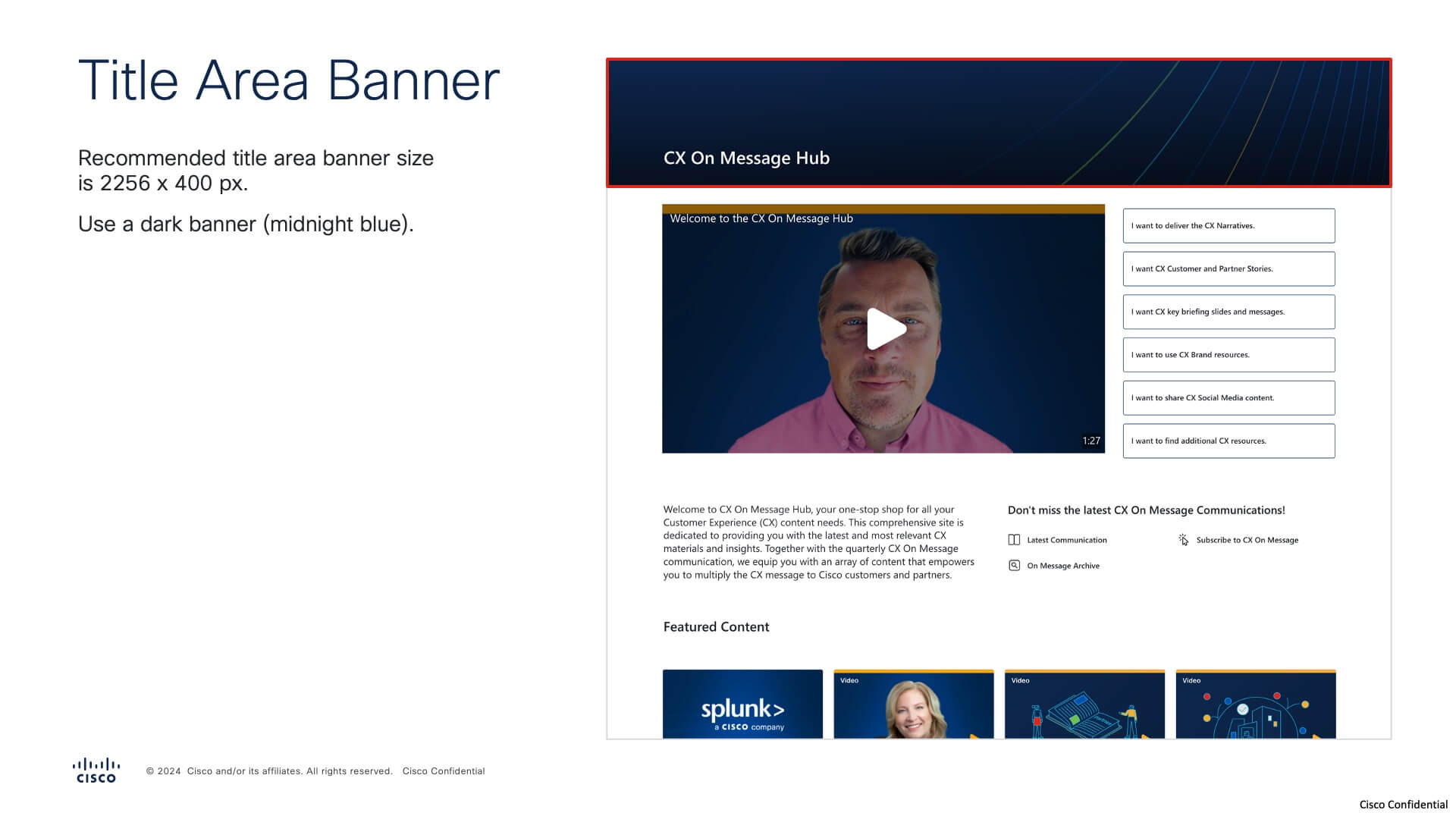
Task: Click the Cisco Confidential text beside the copyright notice
Action: 444,771
